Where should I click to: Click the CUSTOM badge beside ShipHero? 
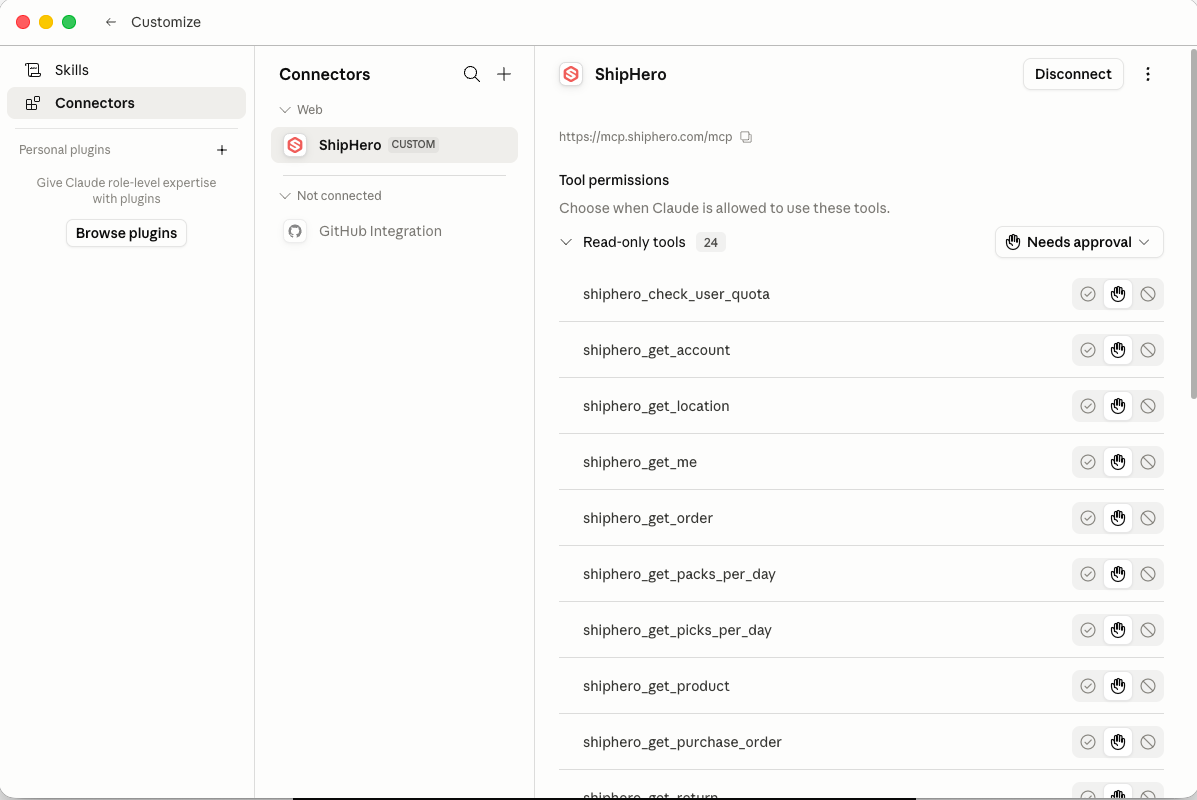tap(413, 144)
